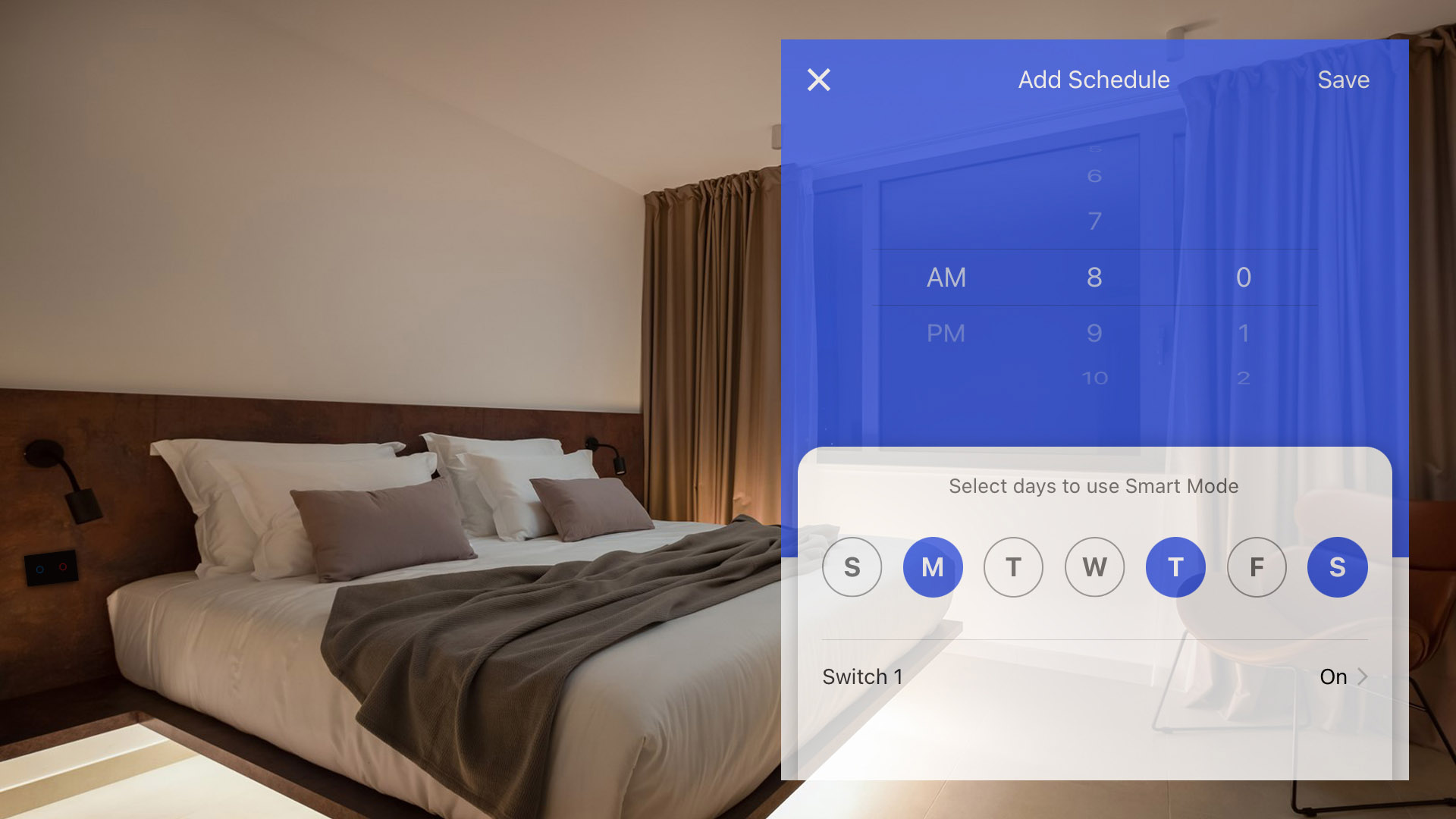Drag hour picker to select 8
1456x819 pixels.
(x=1093, y=277)
